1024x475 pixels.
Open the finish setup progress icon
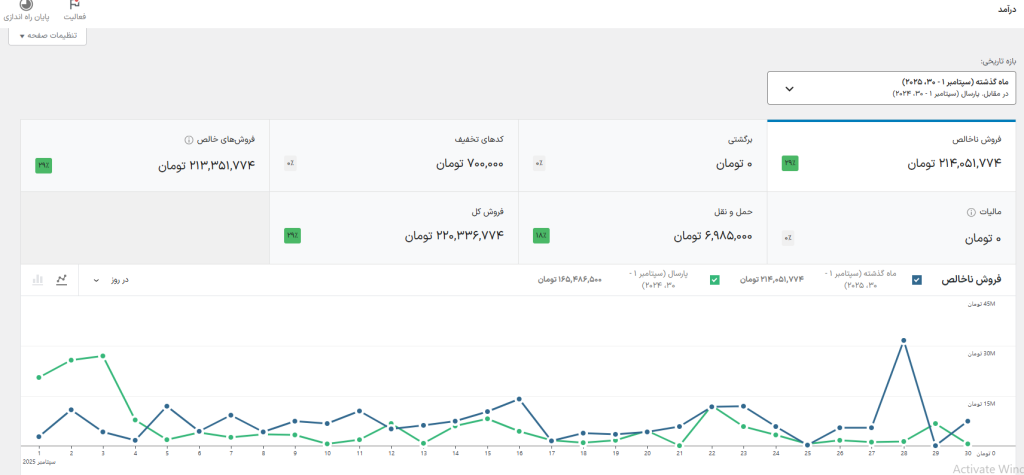pyautogui.click(x=26, y=8)
